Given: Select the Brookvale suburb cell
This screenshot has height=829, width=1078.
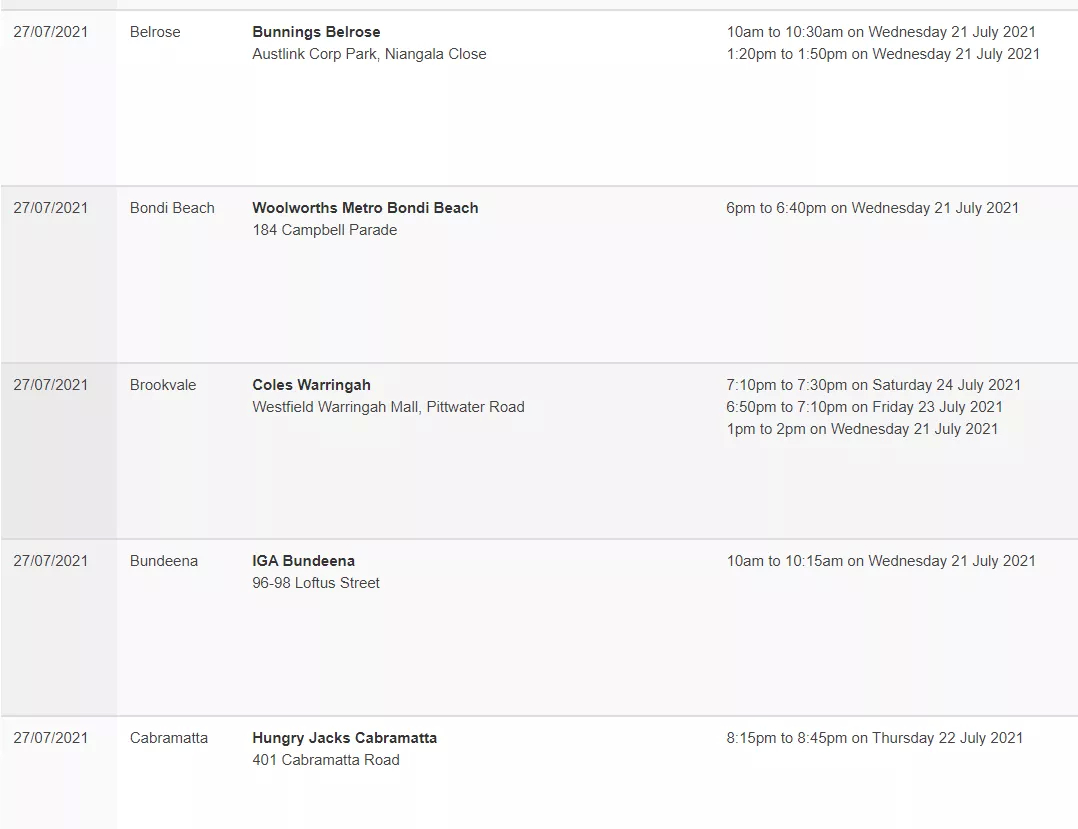Looking at the screenshot, I should [x=163, y=385].
